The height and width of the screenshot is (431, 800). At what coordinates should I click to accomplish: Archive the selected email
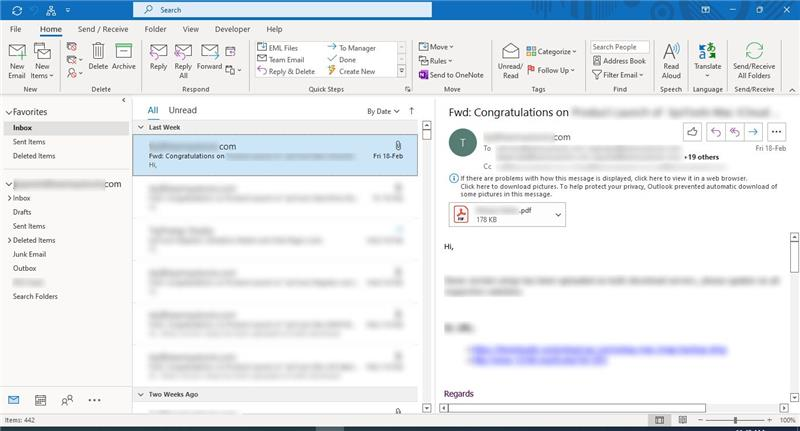[x=123, y=57]
